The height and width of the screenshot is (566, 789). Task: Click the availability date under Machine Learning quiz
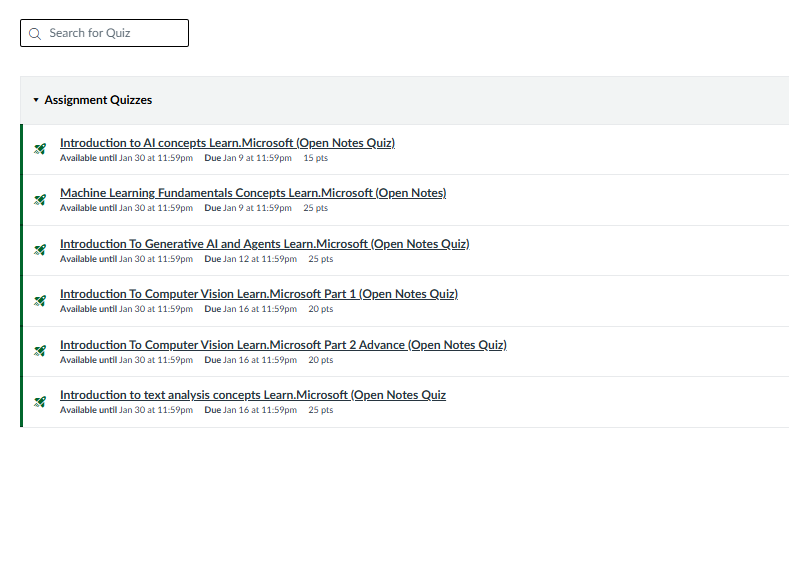155,208
